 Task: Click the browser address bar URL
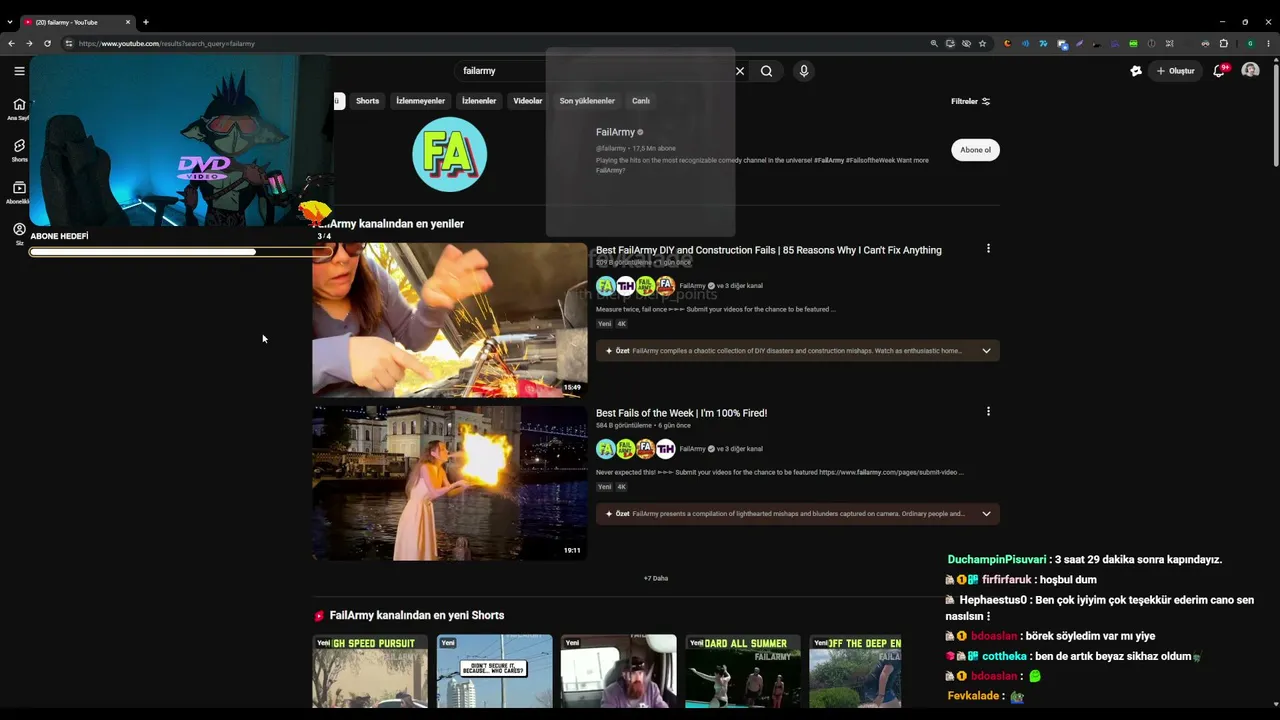point(167,43)
